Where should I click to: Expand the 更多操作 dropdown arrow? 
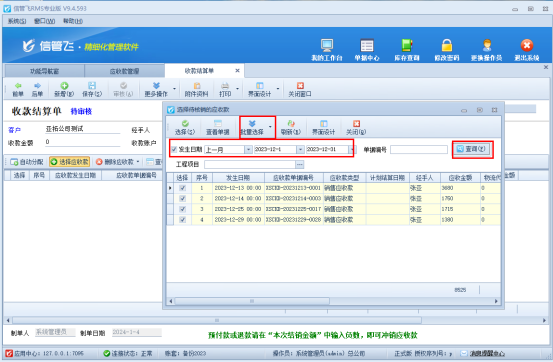point(175,89)
